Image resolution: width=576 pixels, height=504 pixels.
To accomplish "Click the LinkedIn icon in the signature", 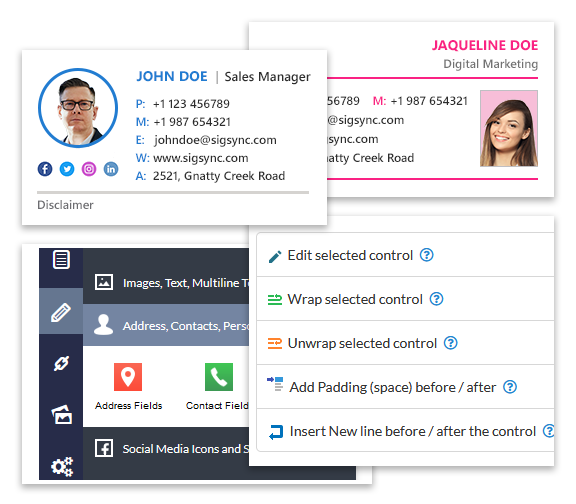I will (111, 169).
